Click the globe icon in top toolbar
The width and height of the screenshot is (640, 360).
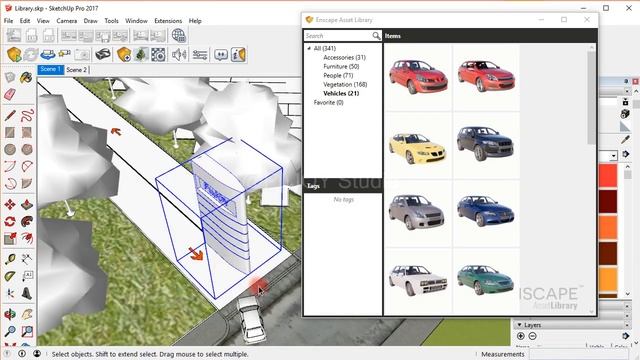click(x=178, y=36)
